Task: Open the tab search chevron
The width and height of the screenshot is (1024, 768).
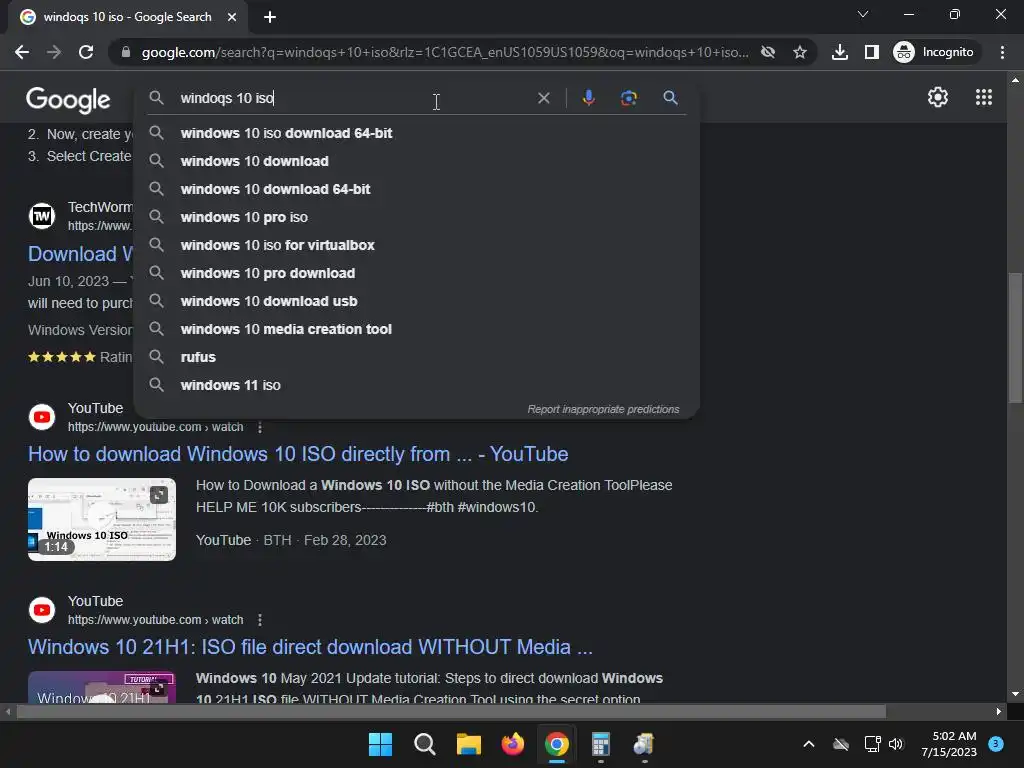Action: 863,14
